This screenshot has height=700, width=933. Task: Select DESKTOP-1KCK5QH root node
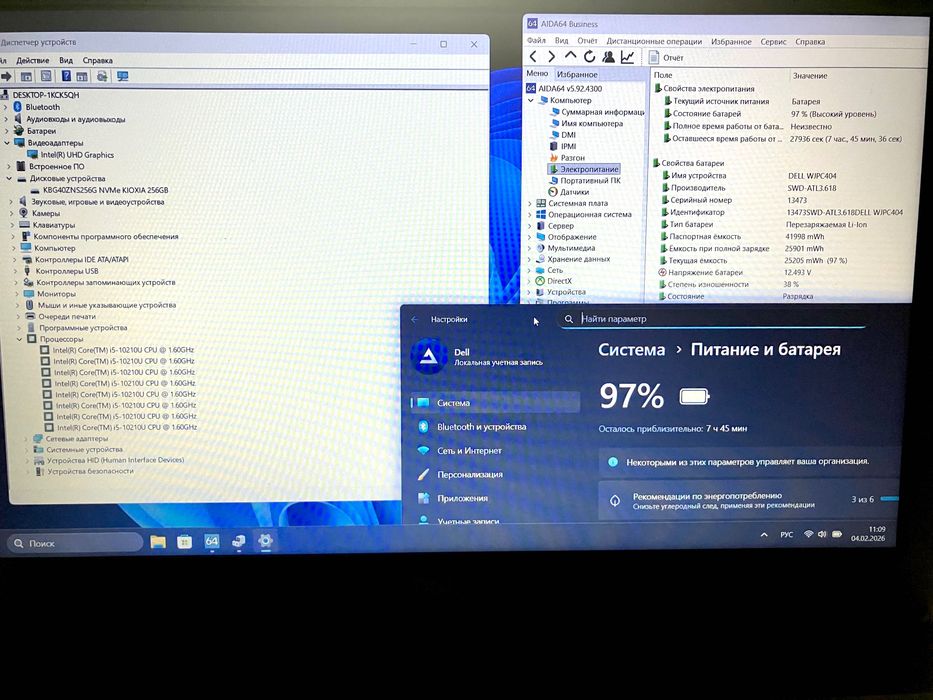[x=40, y=95]
